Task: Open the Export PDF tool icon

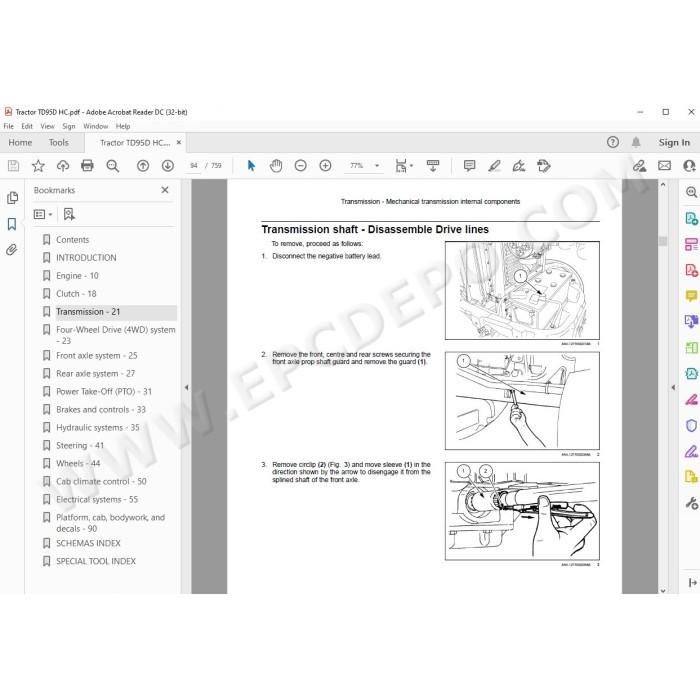Action: click(x=691, y=218)
